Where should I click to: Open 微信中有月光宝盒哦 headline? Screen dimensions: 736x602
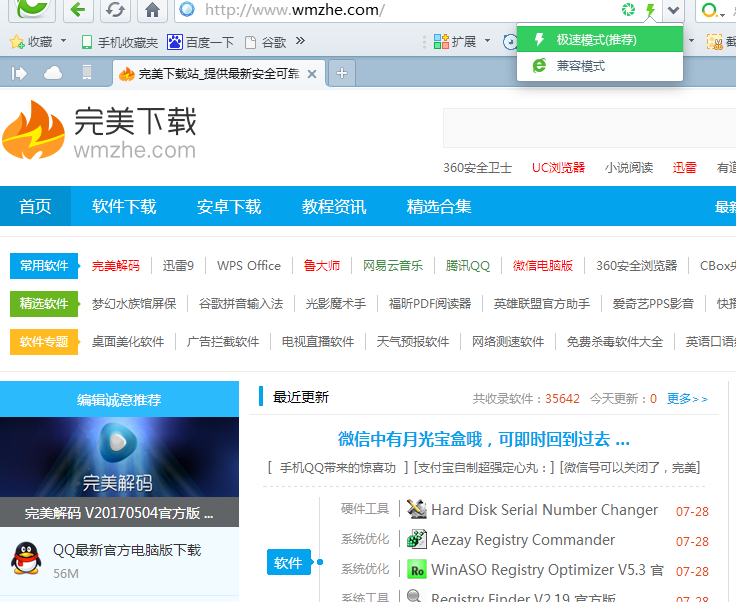483,439
